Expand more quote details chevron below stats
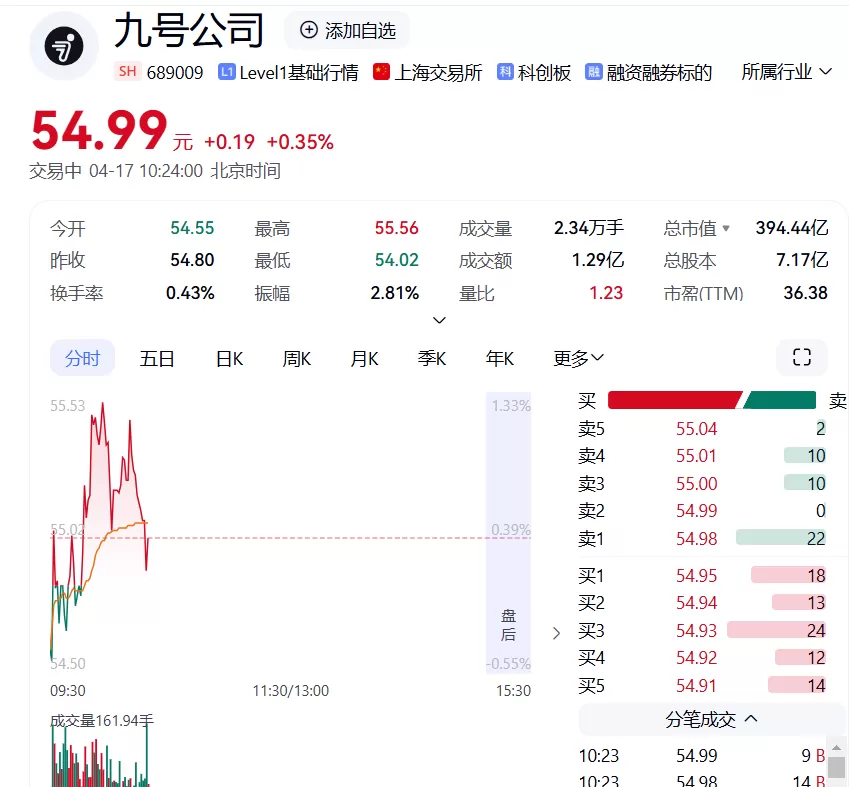Viewport: 849px width, 787px height. click(439, 320)
